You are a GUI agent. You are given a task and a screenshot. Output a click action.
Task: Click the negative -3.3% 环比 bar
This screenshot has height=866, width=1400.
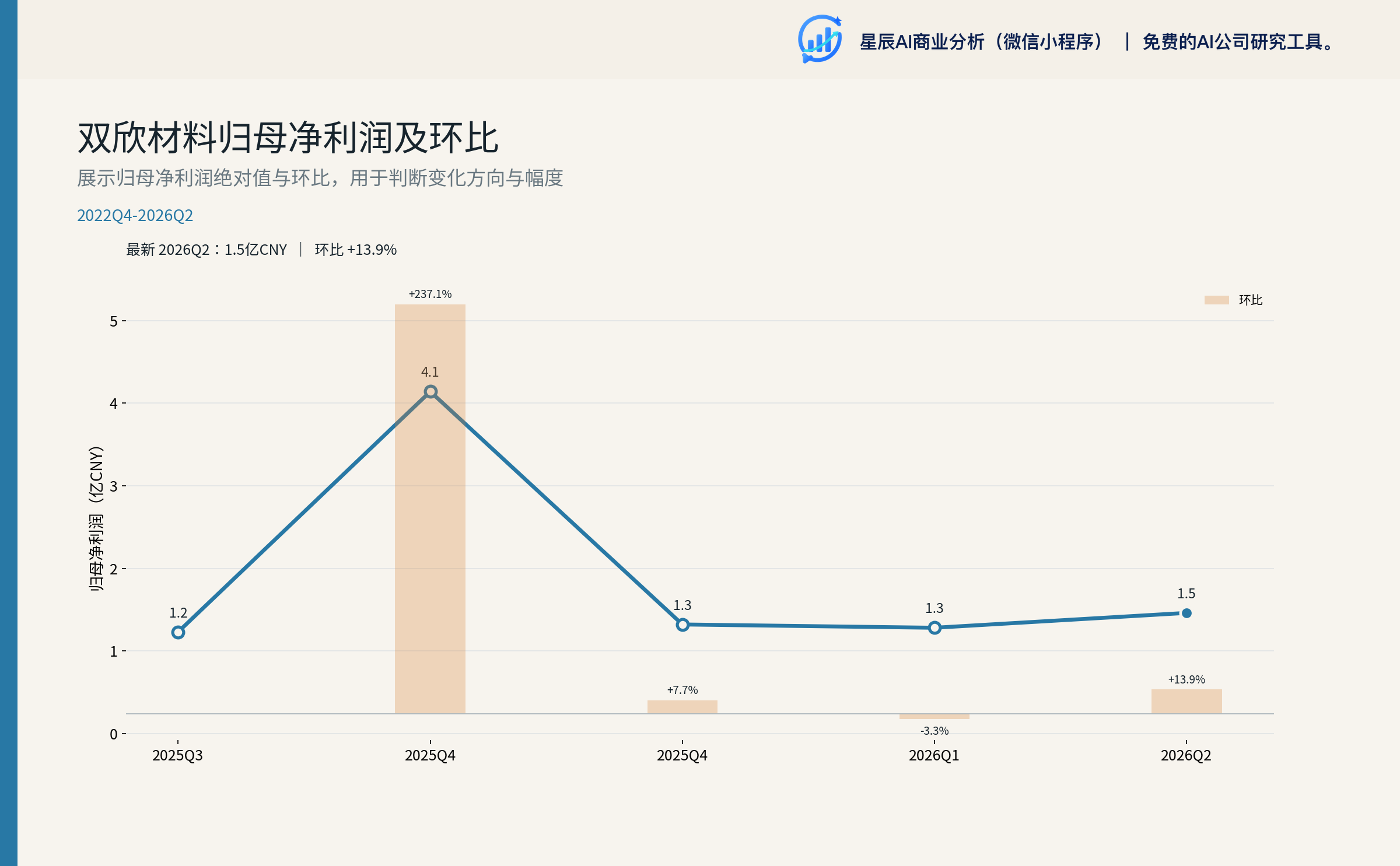[935, 716]
